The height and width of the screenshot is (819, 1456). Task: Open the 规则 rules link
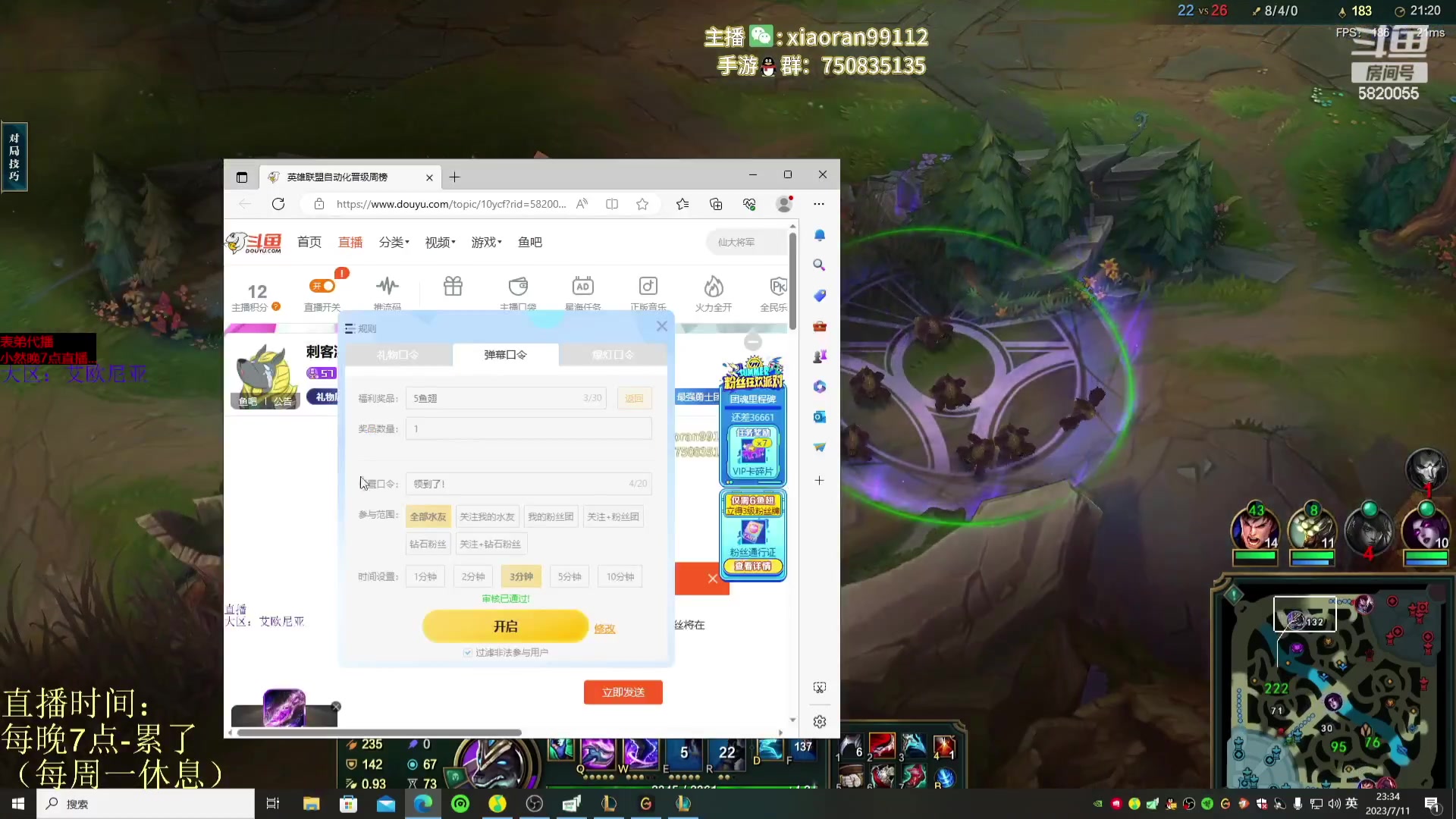pos(361,329)
